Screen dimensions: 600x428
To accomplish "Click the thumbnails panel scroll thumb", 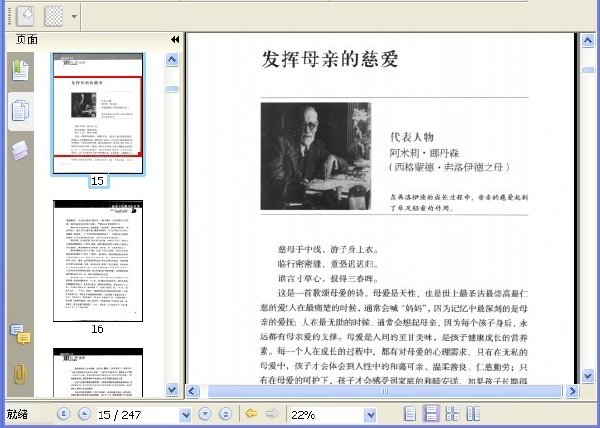I will (172, 89).
